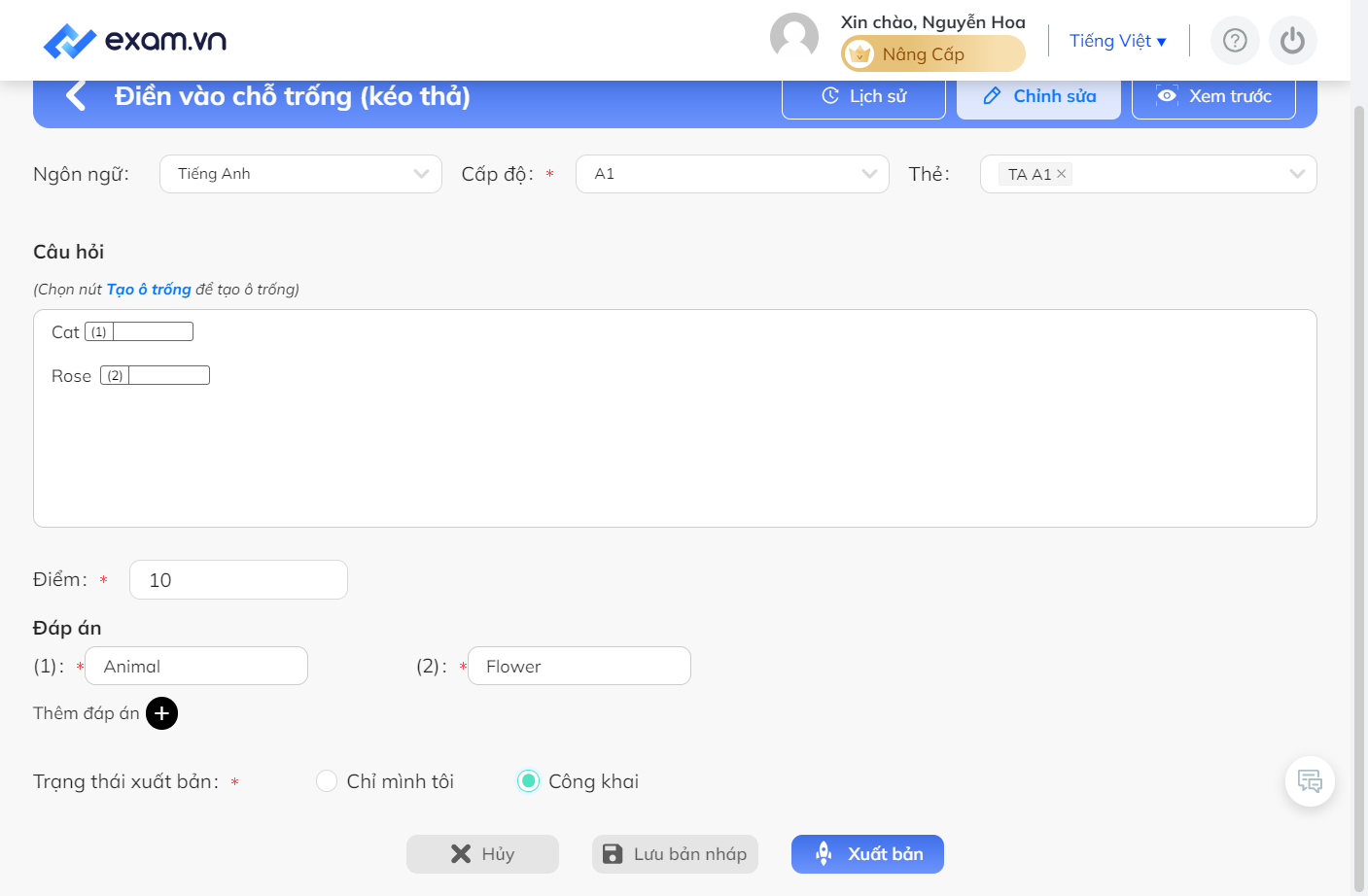The width and height of the screenshot is (1368, 896).
Task: Click the exam.vn logo
Action: click(x=135, y=40)
